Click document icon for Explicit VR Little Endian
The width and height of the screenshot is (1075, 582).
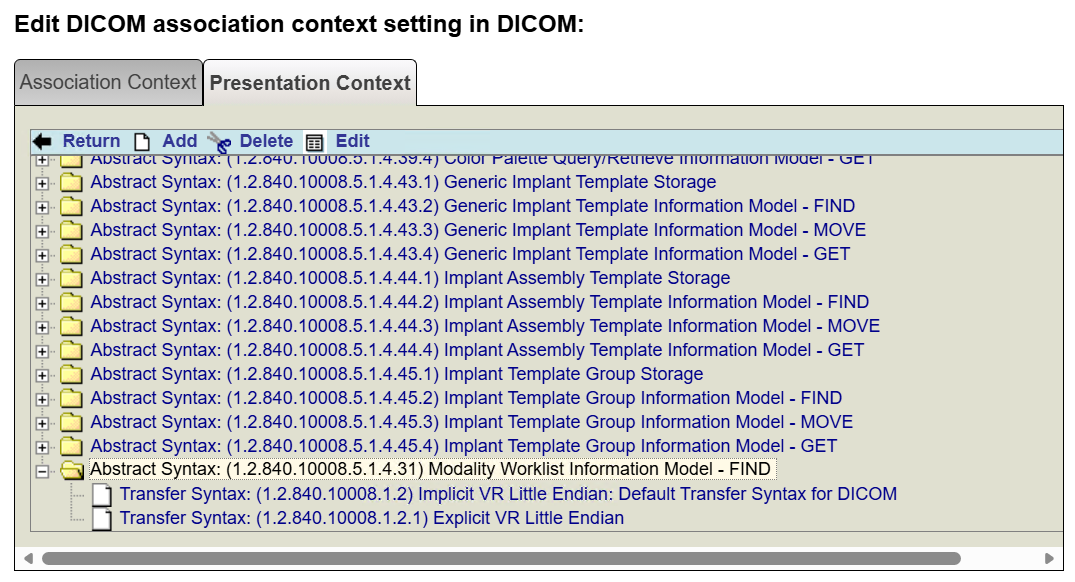pos(101,518)
